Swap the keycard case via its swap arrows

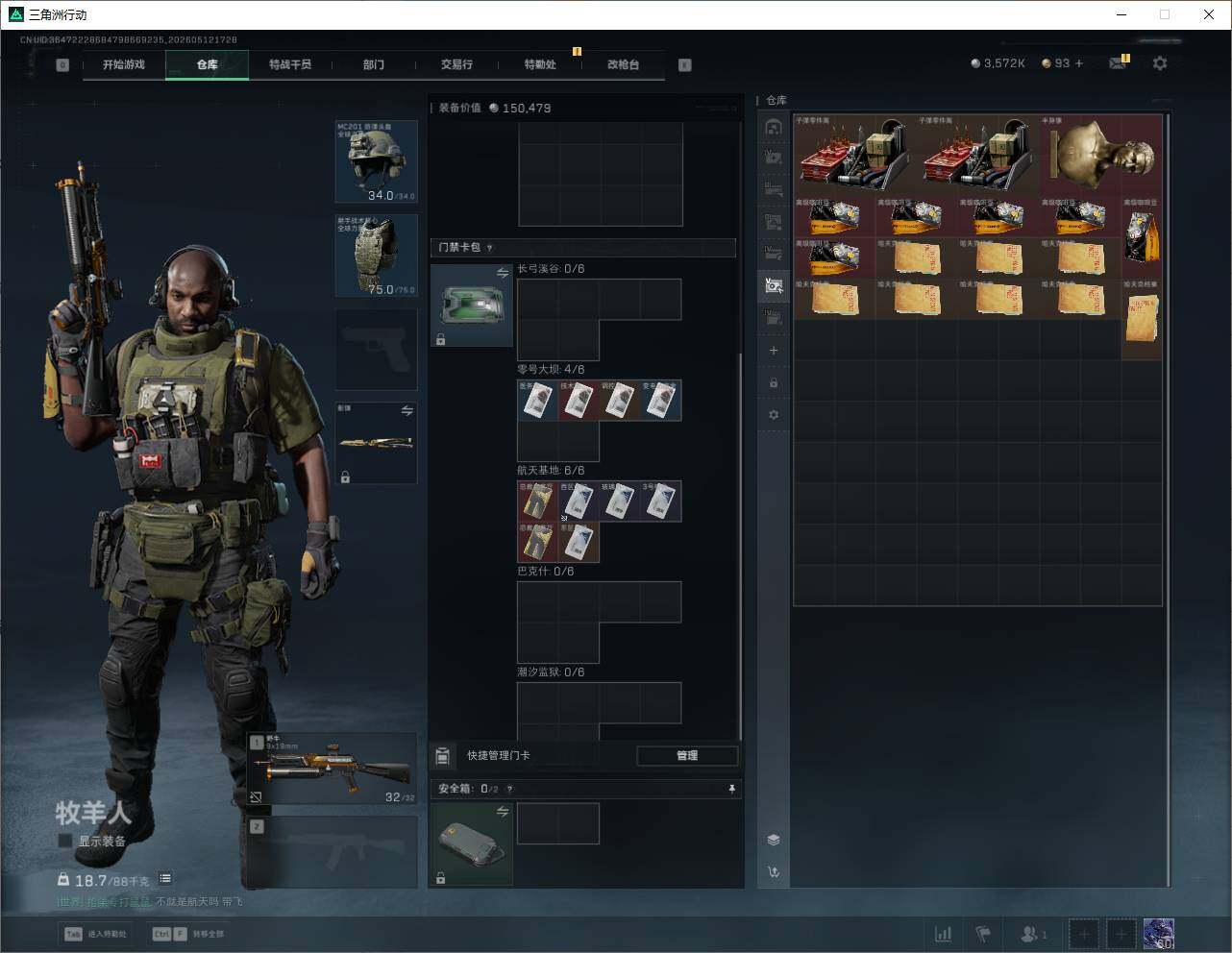(x=502, y=274)
